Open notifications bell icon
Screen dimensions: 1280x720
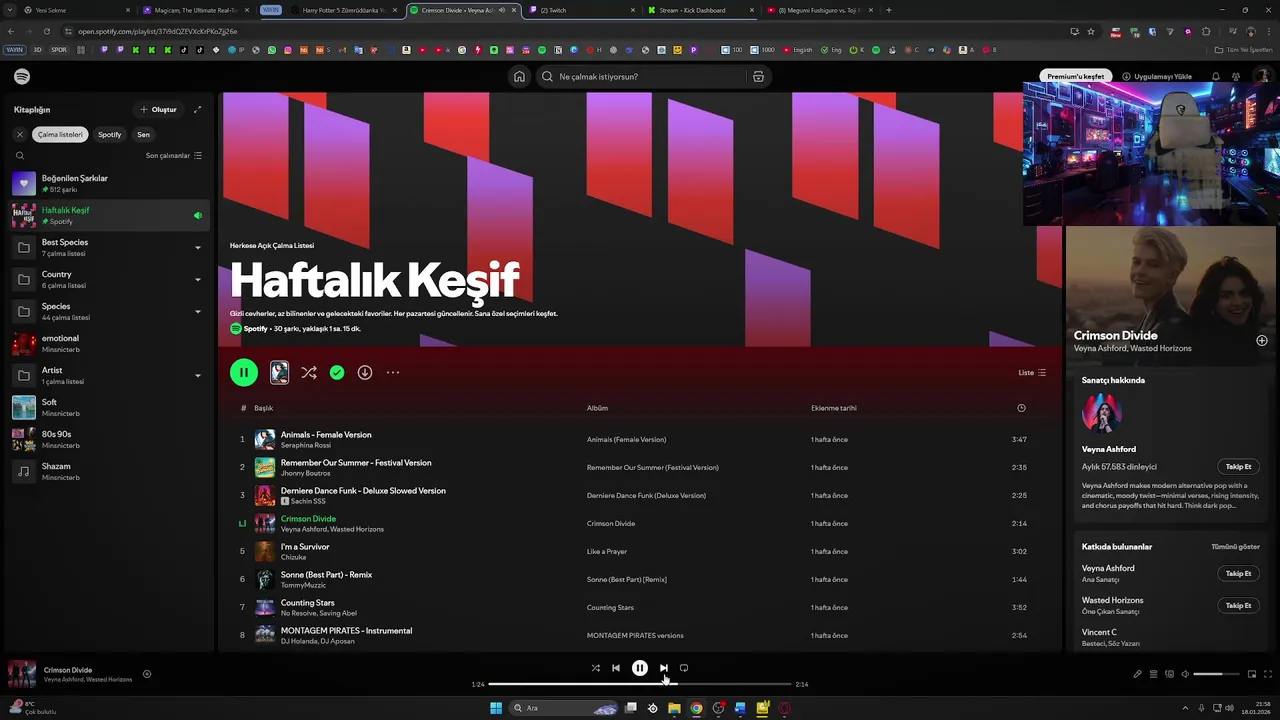(1216, 77)
